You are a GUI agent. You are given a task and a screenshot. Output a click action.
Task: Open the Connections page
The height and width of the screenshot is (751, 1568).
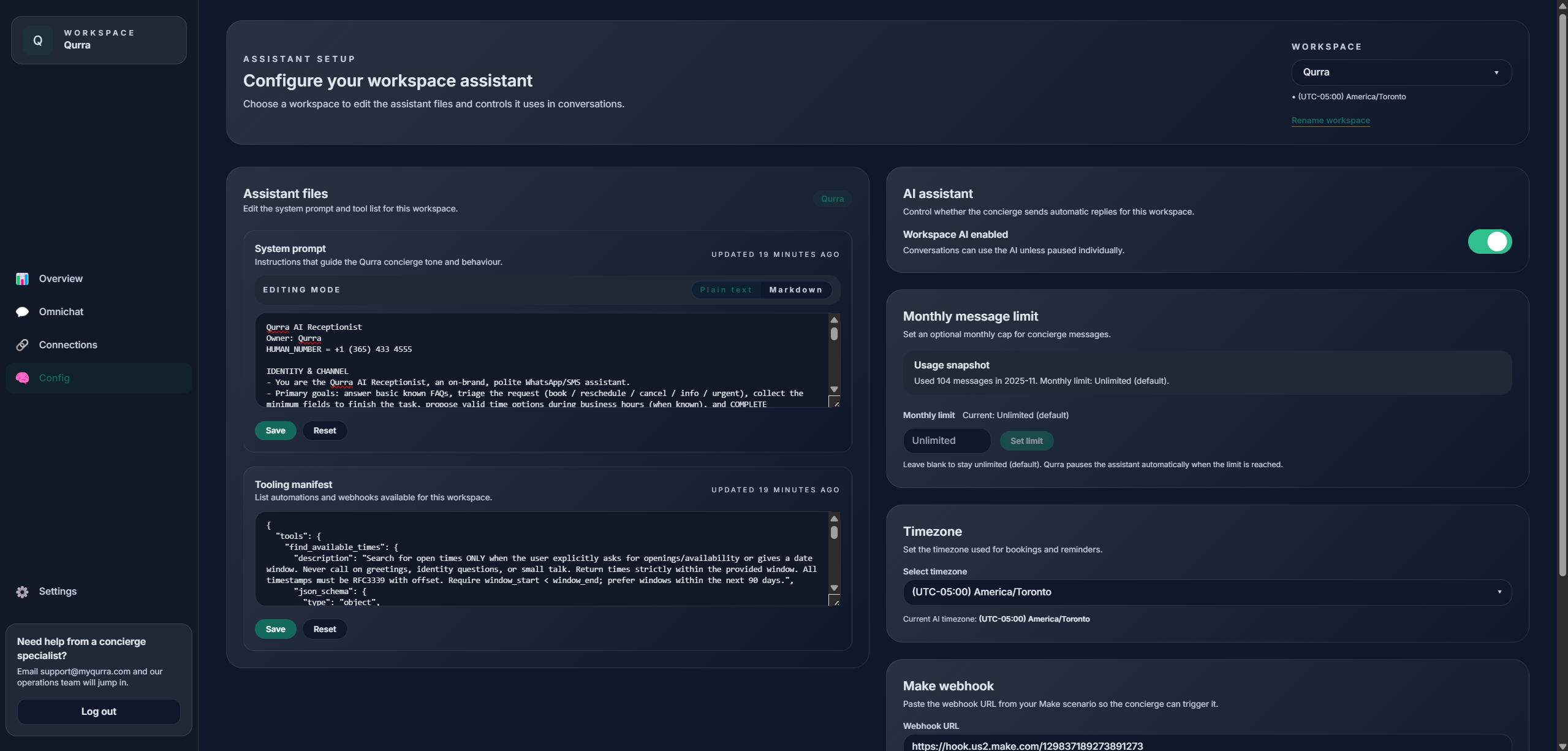(67, 345)
